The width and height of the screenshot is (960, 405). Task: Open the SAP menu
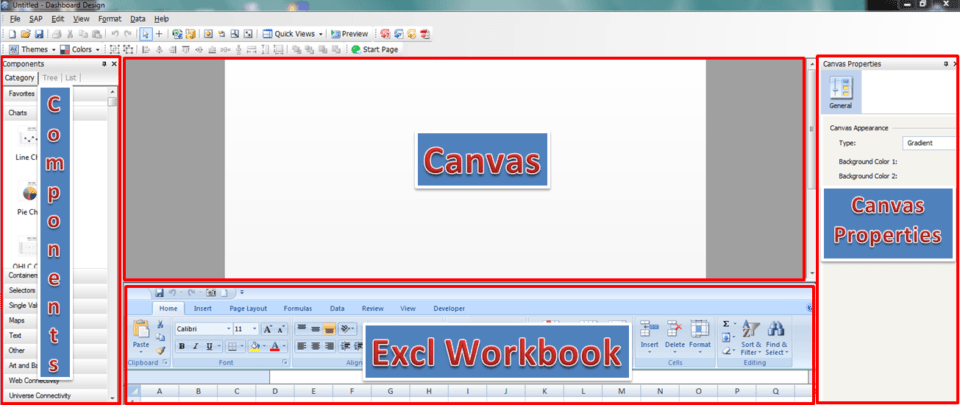[36, 19]
